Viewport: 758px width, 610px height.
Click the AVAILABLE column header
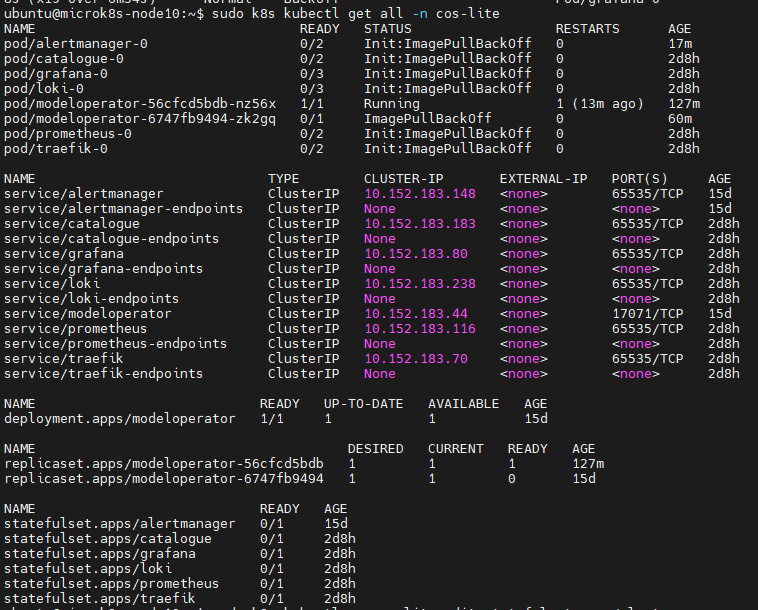pyautogui.click(x=464, y=404)
